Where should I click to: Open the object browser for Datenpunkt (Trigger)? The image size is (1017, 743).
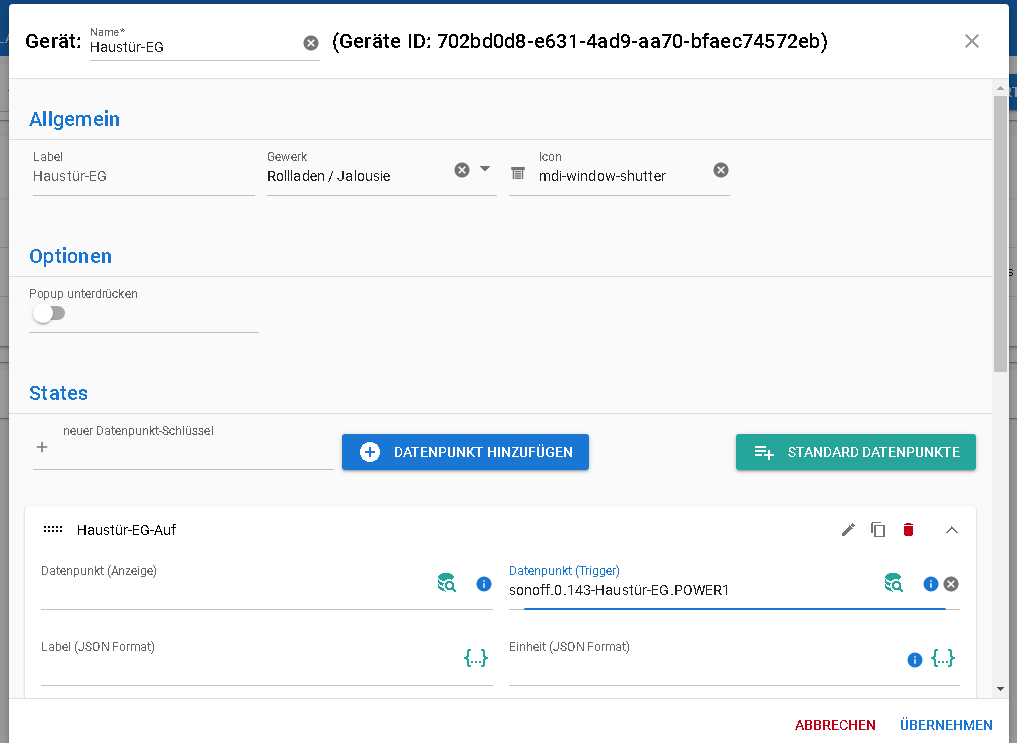pyautogui.click(x=893, y=583)
